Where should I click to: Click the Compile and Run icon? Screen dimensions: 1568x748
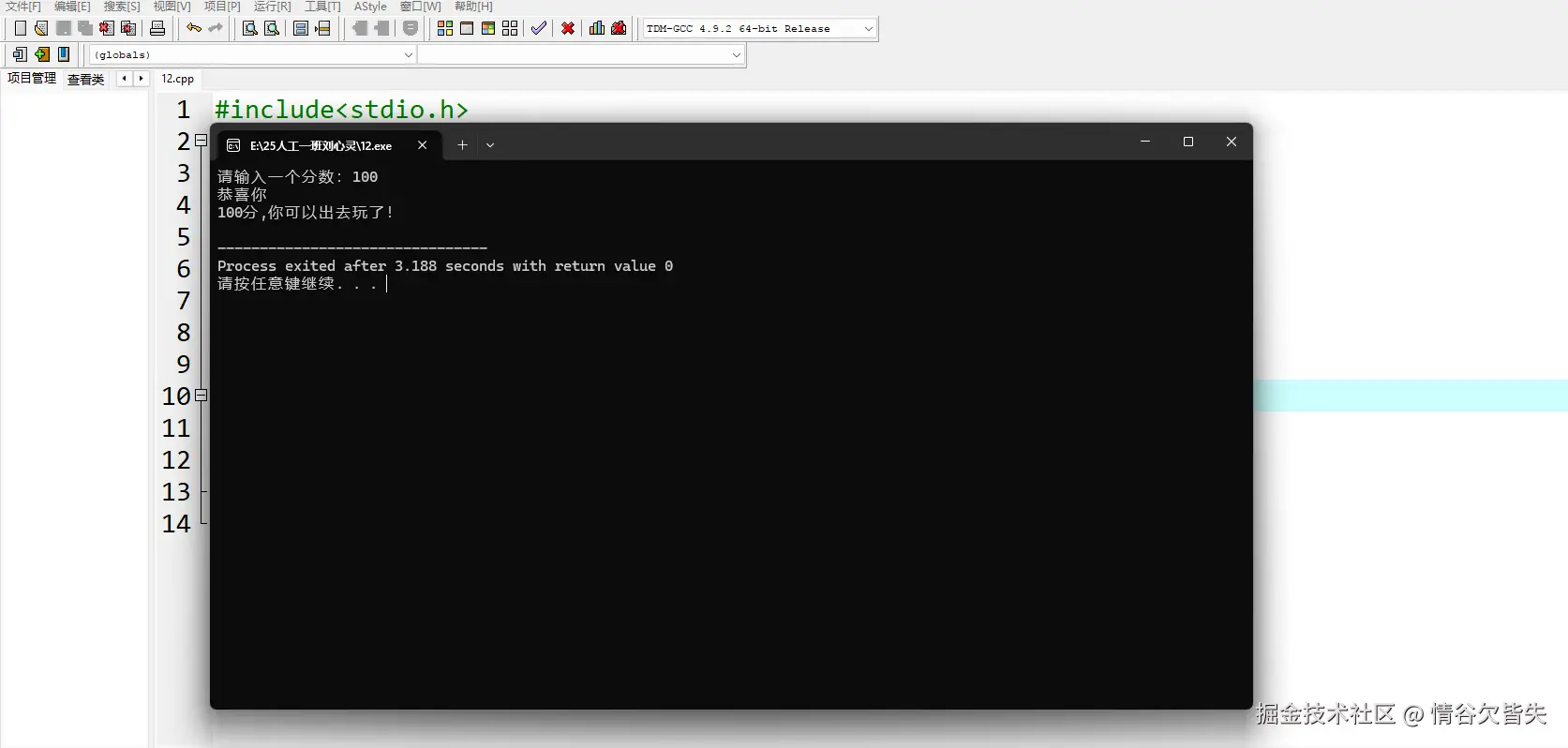click(488, 28)
